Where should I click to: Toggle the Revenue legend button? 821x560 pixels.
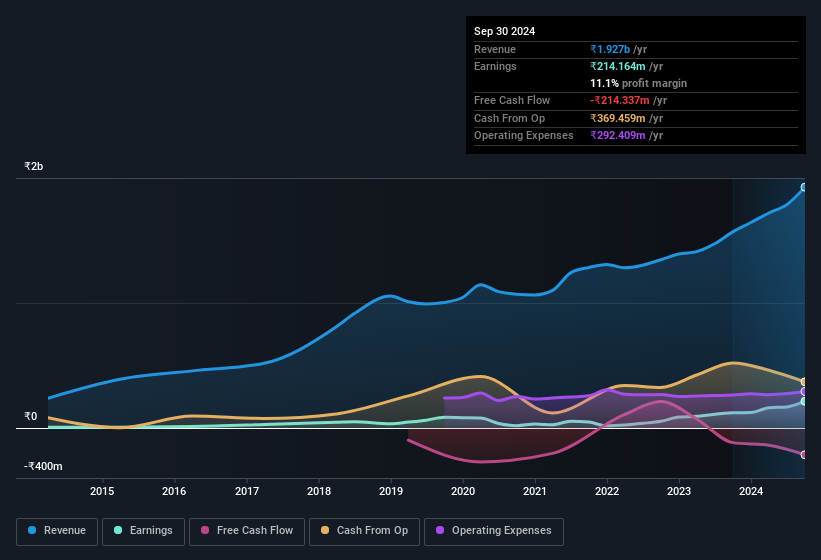click(57, 532)
